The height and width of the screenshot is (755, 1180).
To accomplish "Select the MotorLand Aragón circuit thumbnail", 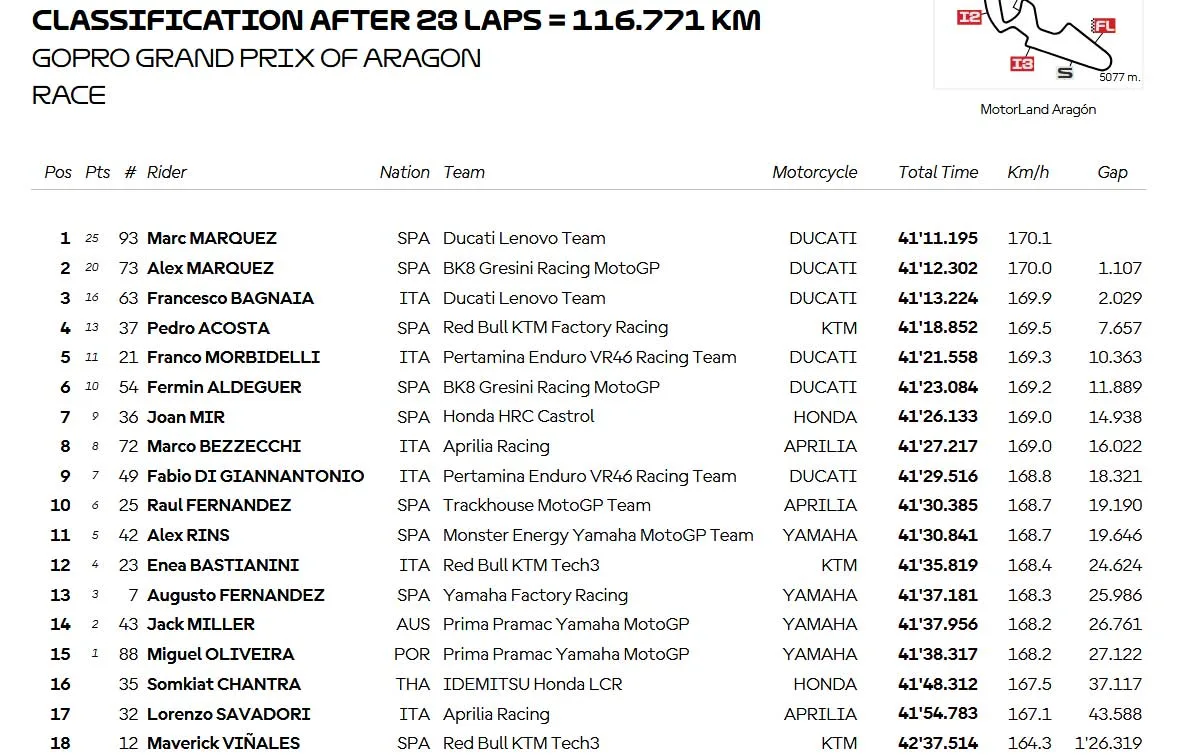I will coord(1038,44).
